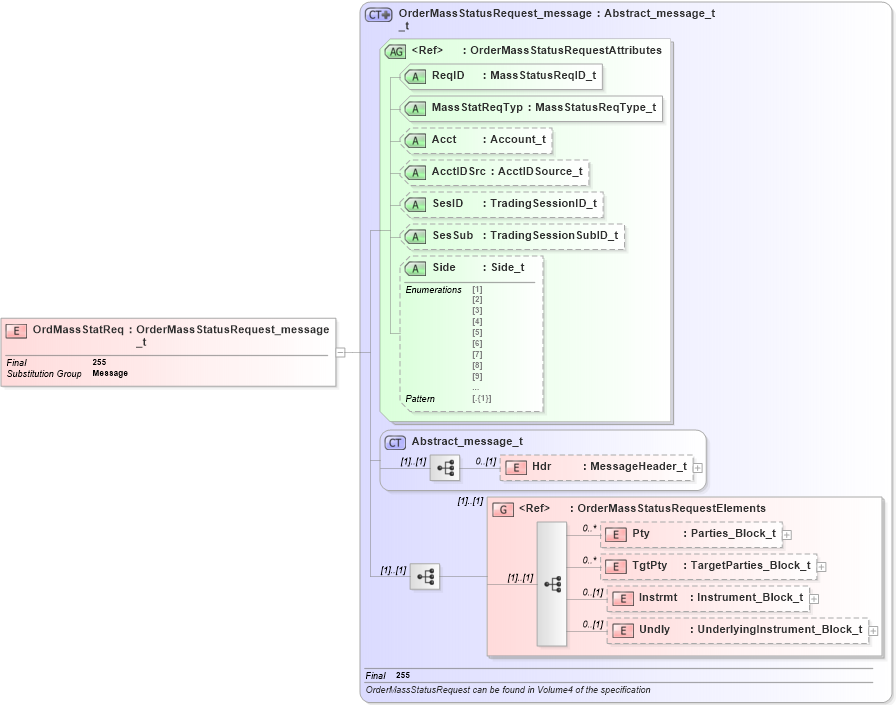This screenshot has height=705, width=896.
Task: Expand the Hdr MessageHeader_t element
Action: (700, 466)
